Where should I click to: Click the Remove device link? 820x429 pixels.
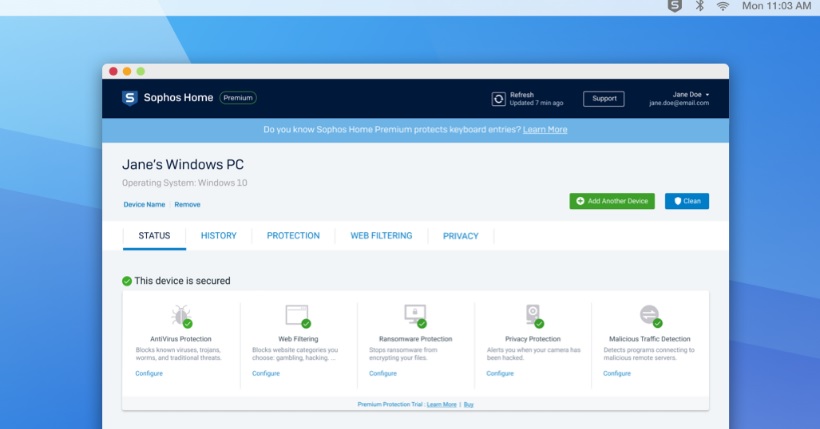point(187,205)
